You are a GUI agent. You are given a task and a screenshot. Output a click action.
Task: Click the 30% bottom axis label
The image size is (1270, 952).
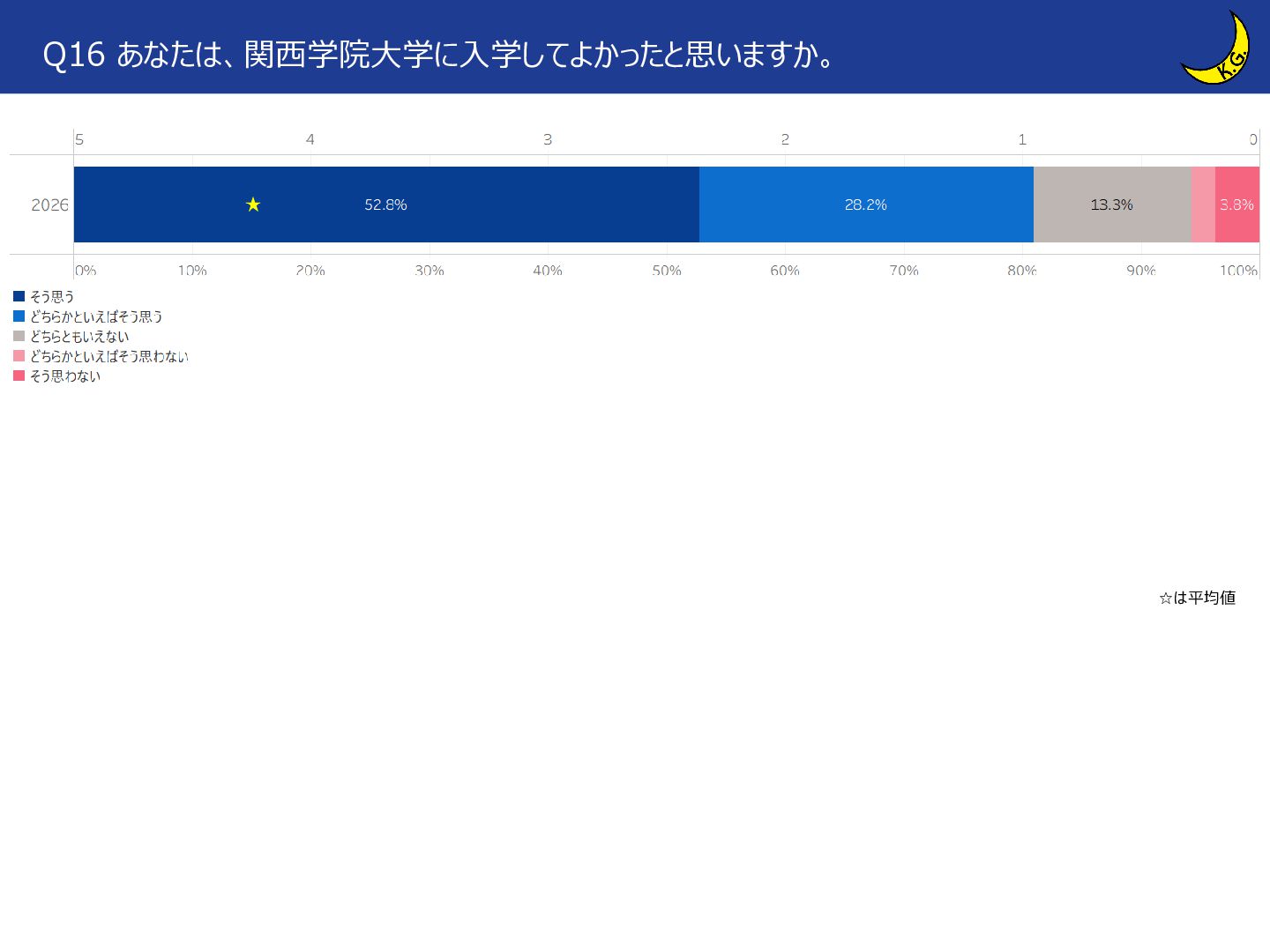(x=430, y=271)
